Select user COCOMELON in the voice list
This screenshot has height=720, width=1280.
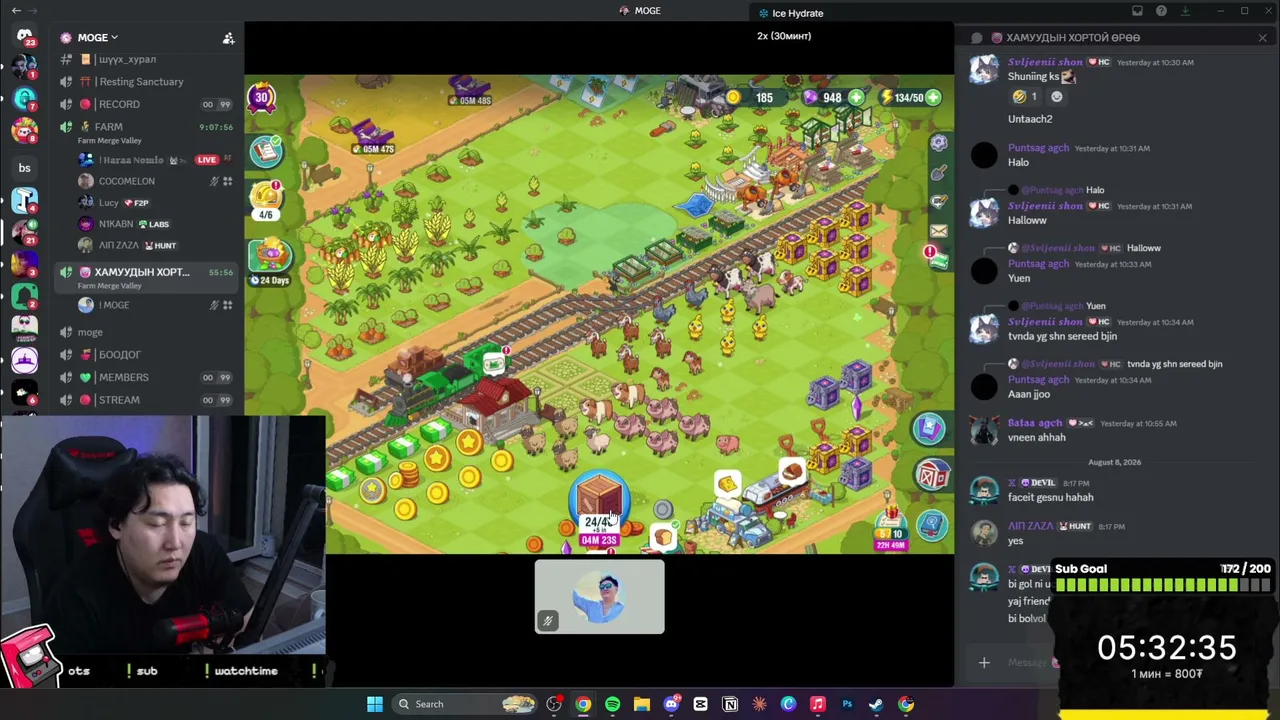click(x=126, y=181)
